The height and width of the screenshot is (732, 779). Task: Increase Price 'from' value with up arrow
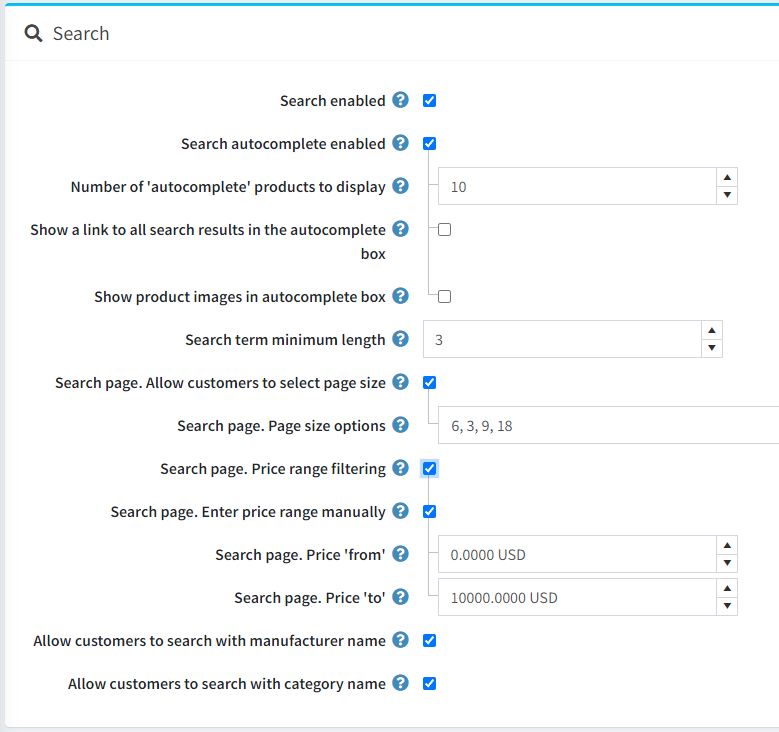tap(727, 545)
